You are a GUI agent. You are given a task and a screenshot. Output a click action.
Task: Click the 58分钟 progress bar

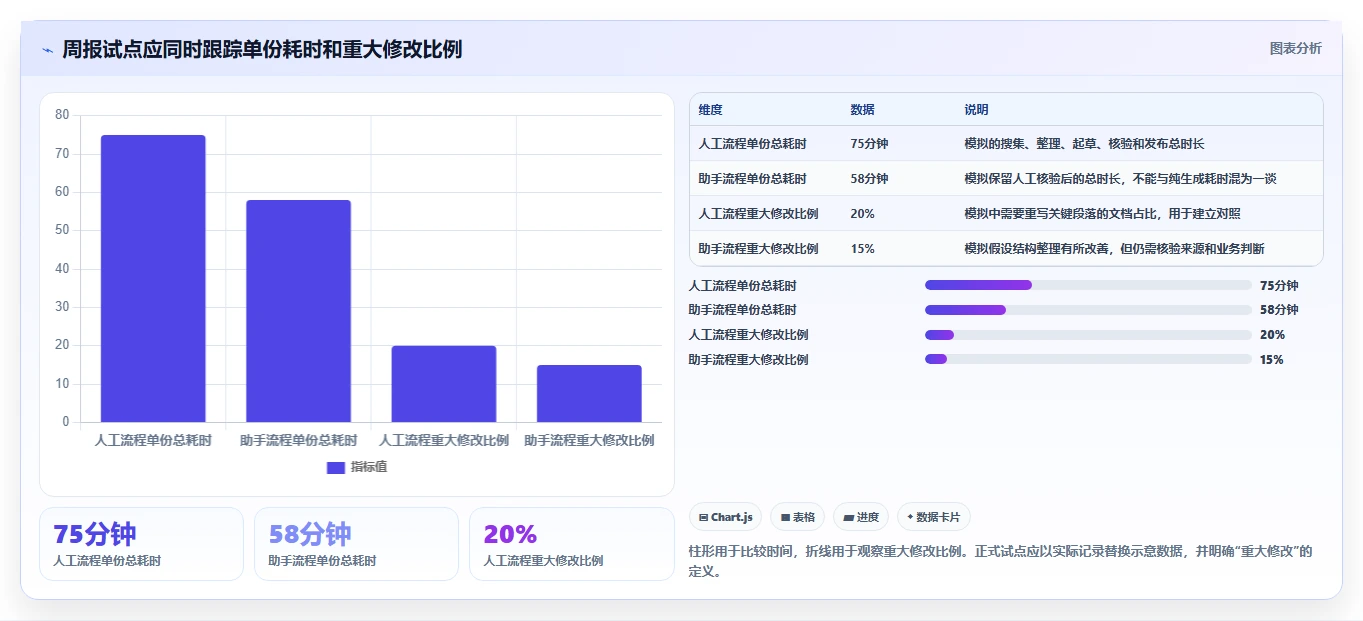(1088, 310)
